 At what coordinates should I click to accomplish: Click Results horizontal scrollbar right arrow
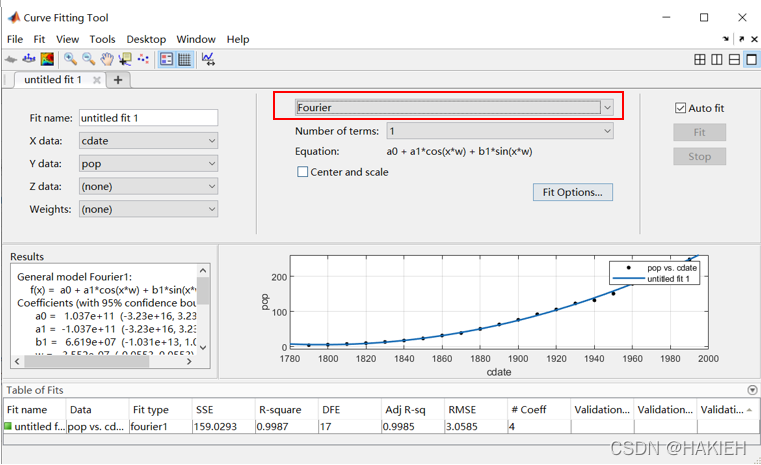click(189, 362)
